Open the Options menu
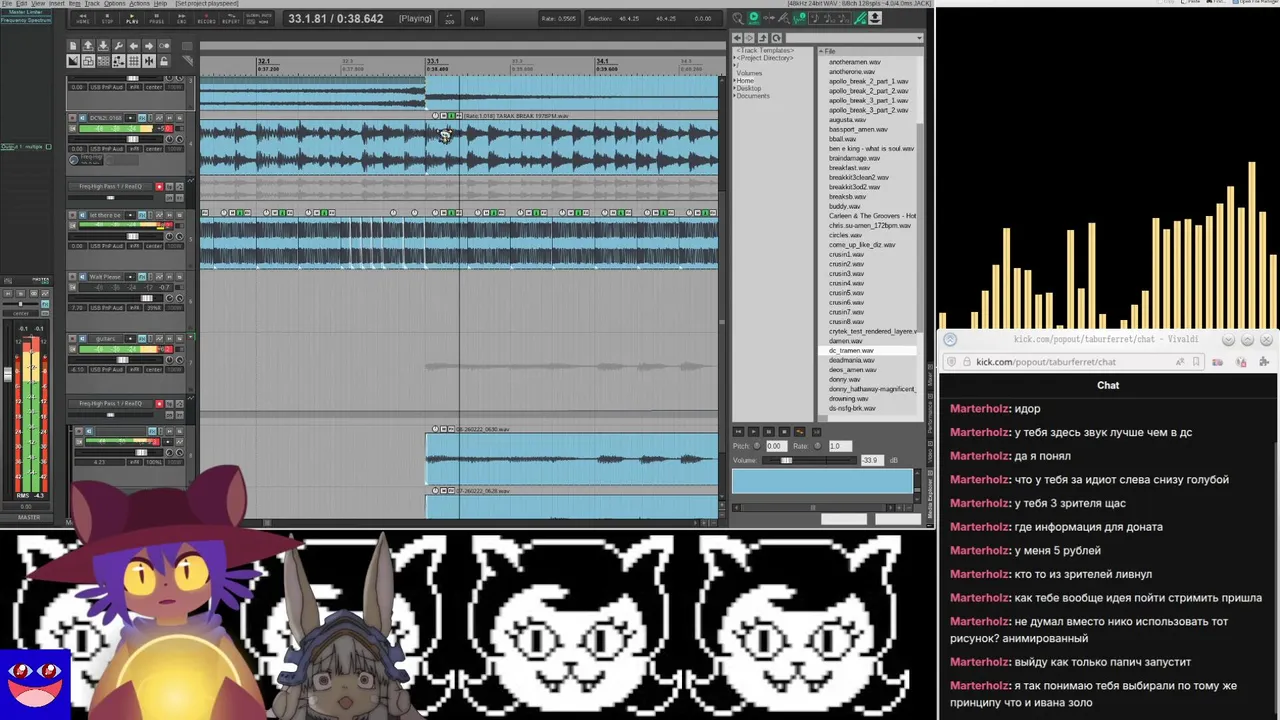This screenshot has height=720, width=1280. [114, 4]
